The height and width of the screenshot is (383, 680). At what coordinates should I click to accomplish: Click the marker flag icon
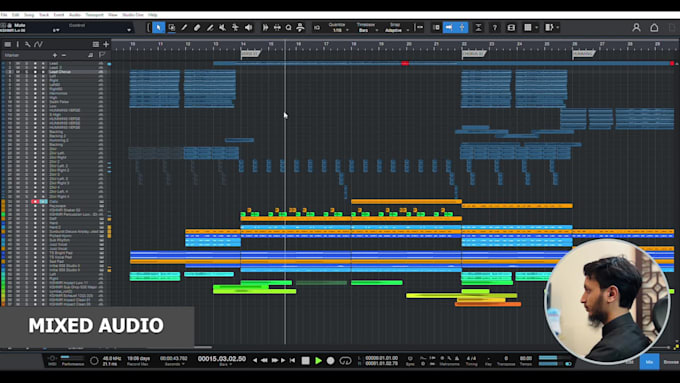pyautogui.click(x=102, y=55)
